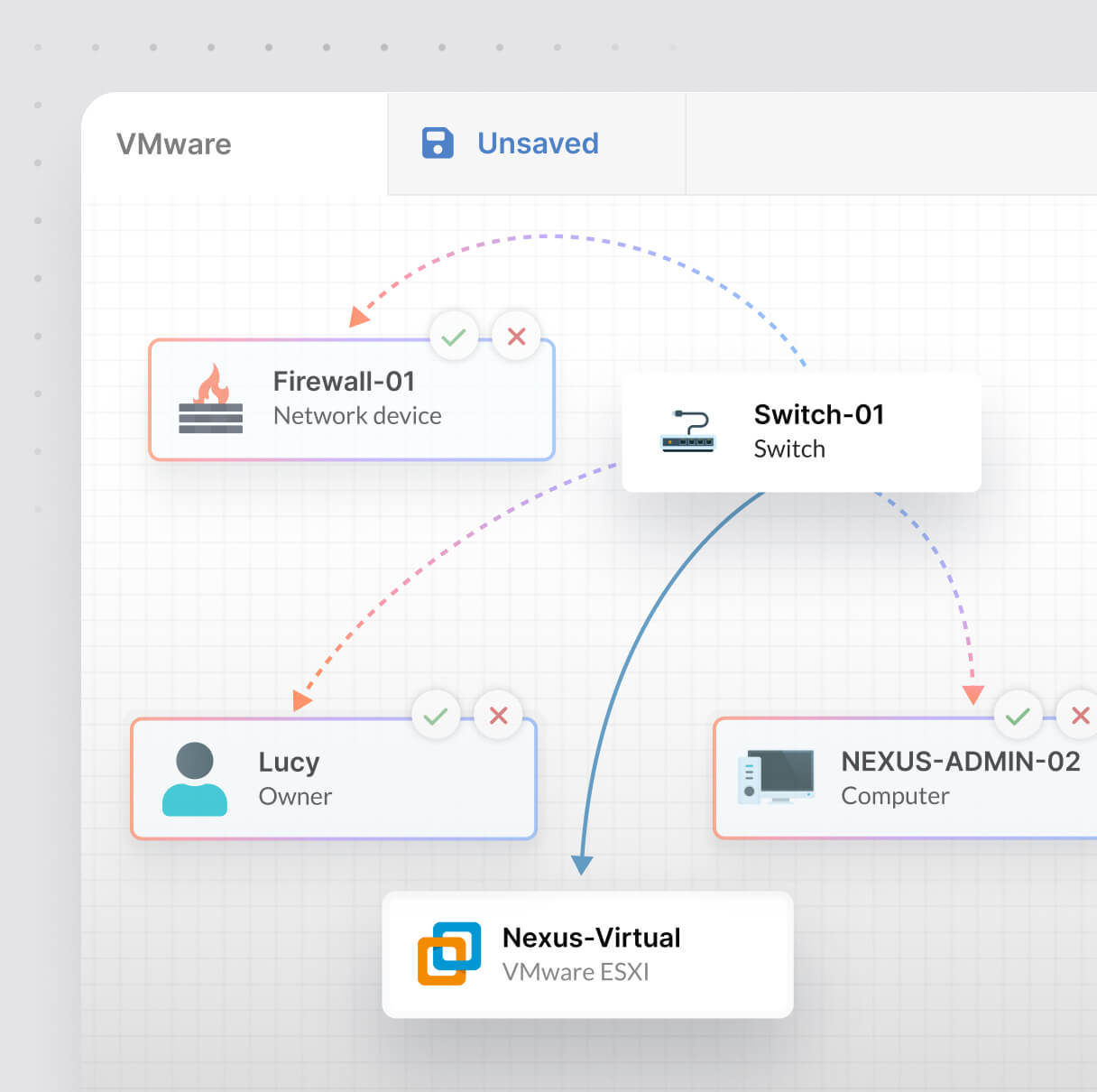
Task: Open the Unsaved tab
Action: click(x=537, y=143)
